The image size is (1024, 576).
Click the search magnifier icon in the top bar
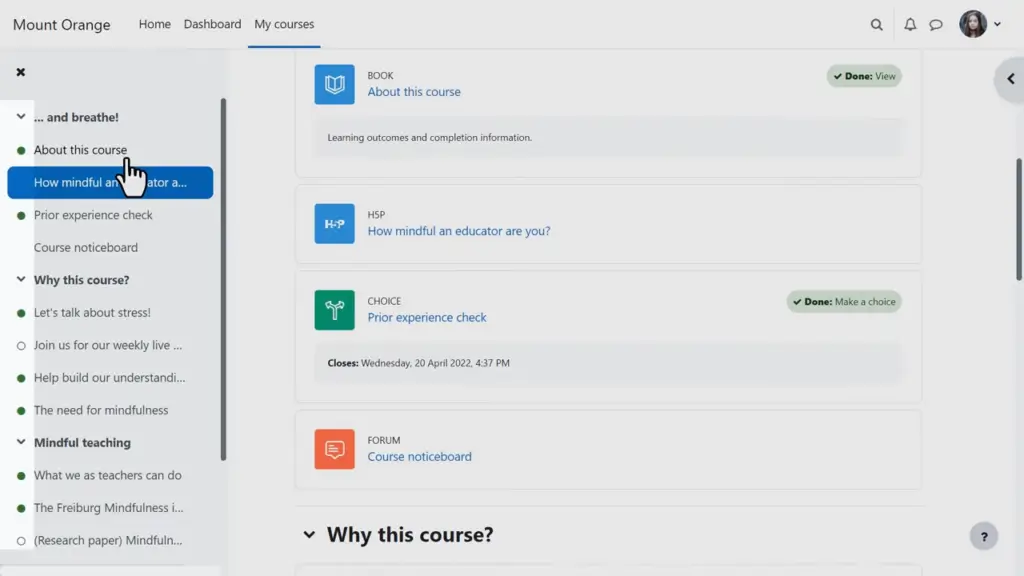pos(876,24)
